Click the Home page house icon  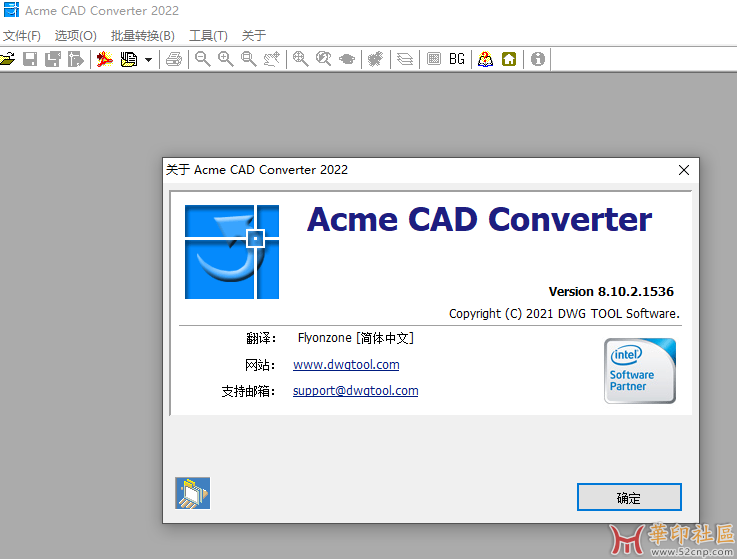point(509,59)
